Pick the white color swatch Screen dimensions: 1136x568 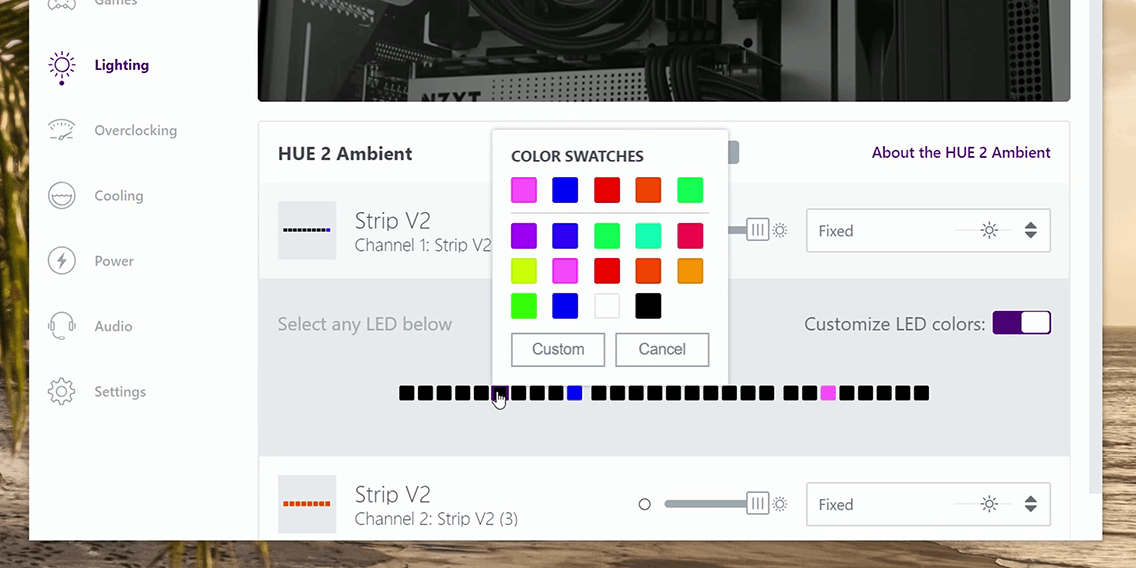607,306
